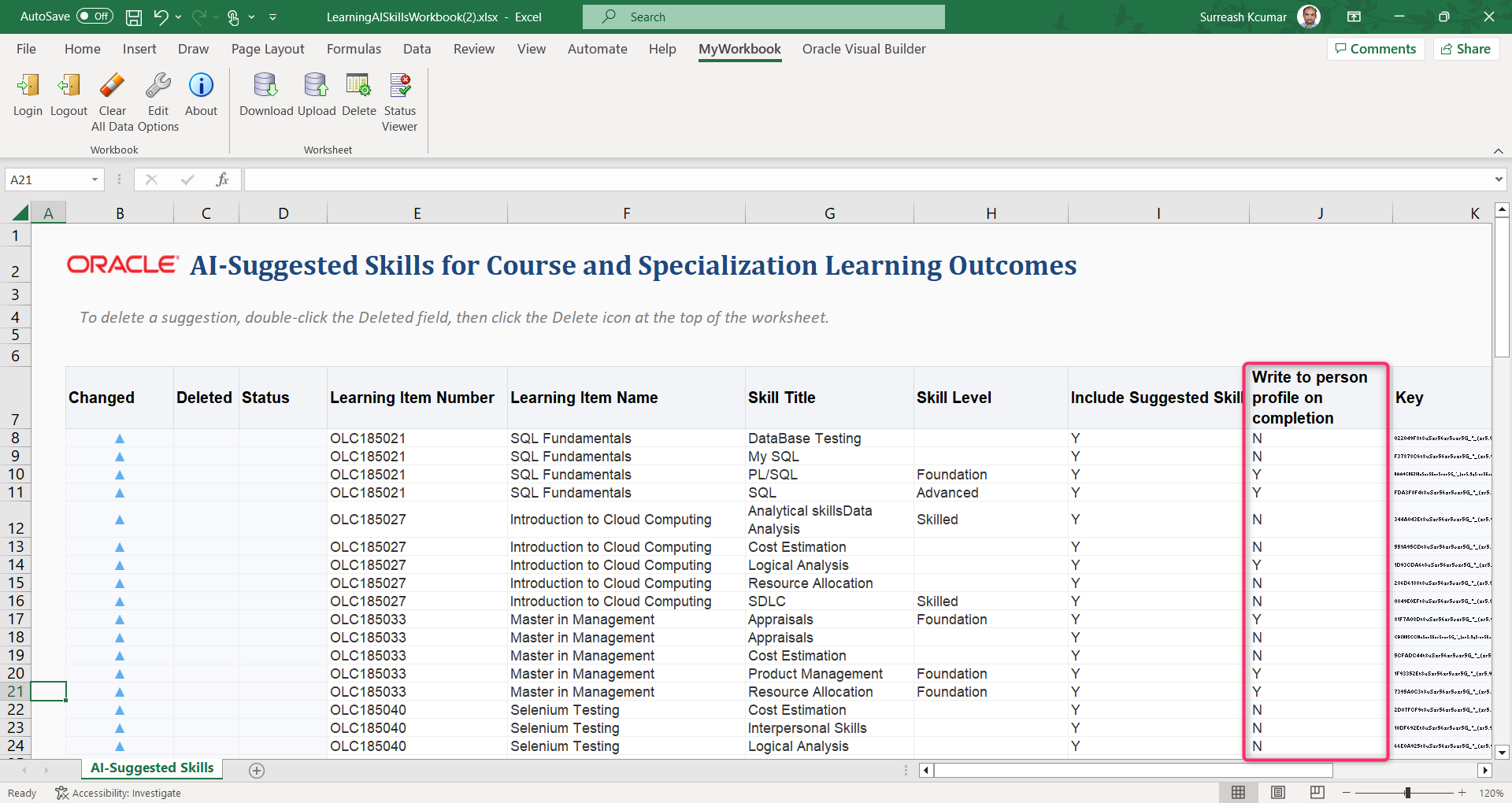Click the formula bar confirm checkmark icon

(x=187, y=179)
